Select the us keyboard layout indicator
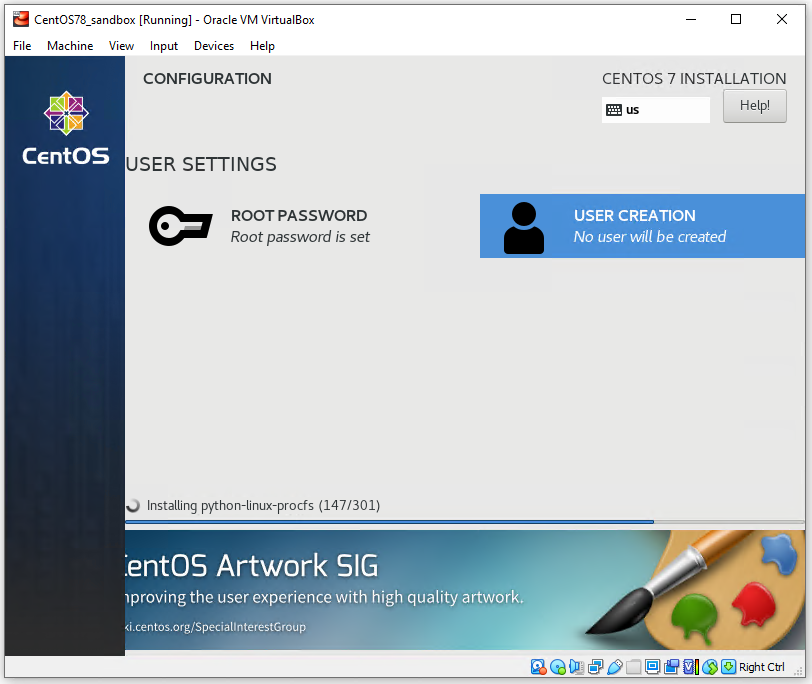 [x=655, y=109]
